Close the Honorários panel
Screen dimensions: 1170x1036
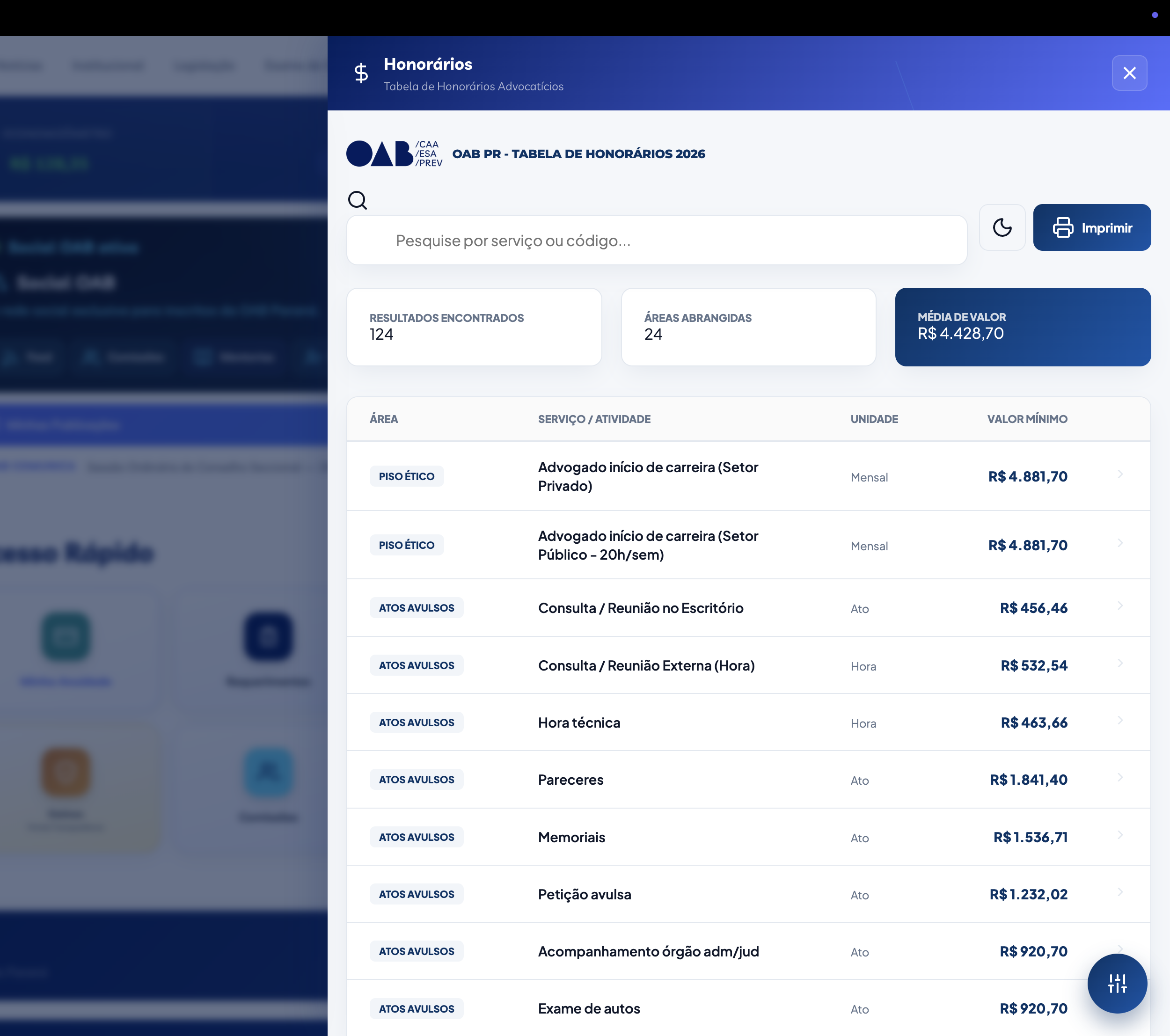click(1129, 73)
